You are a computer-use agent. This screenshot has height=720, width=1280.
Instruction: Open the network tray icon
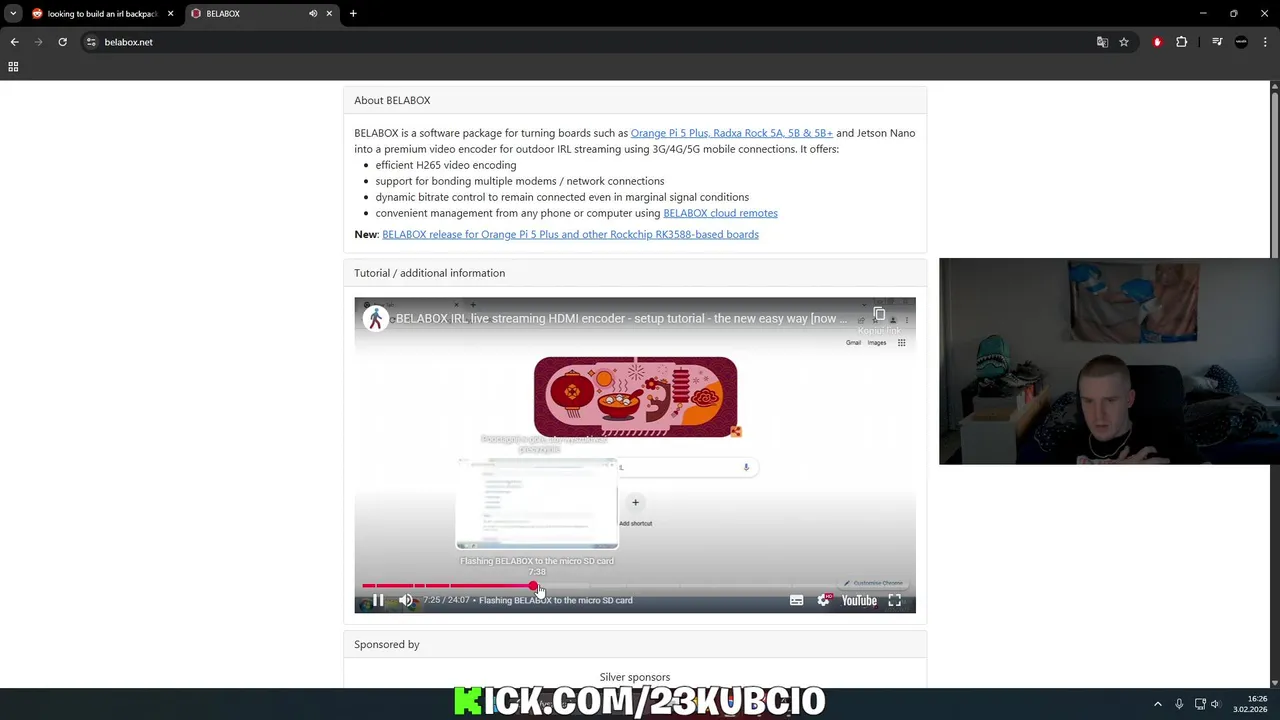1200,704
